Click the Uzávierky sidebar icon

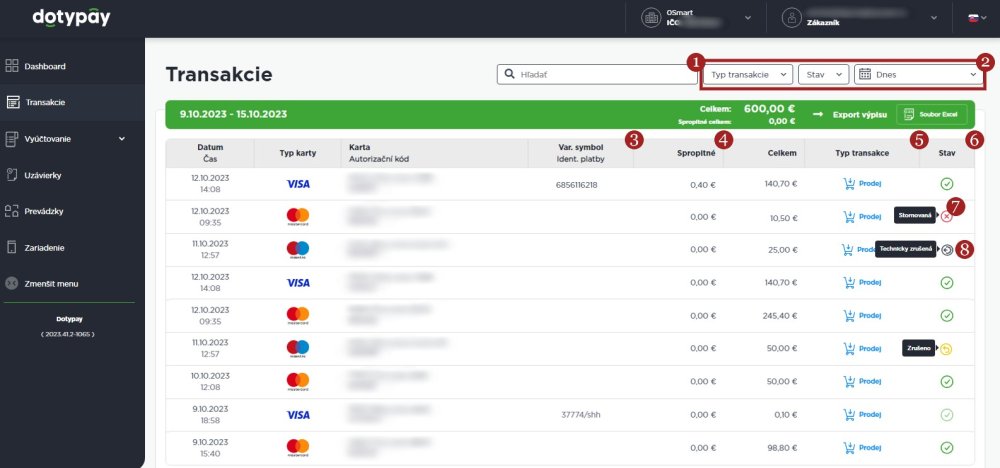(11, 175)
